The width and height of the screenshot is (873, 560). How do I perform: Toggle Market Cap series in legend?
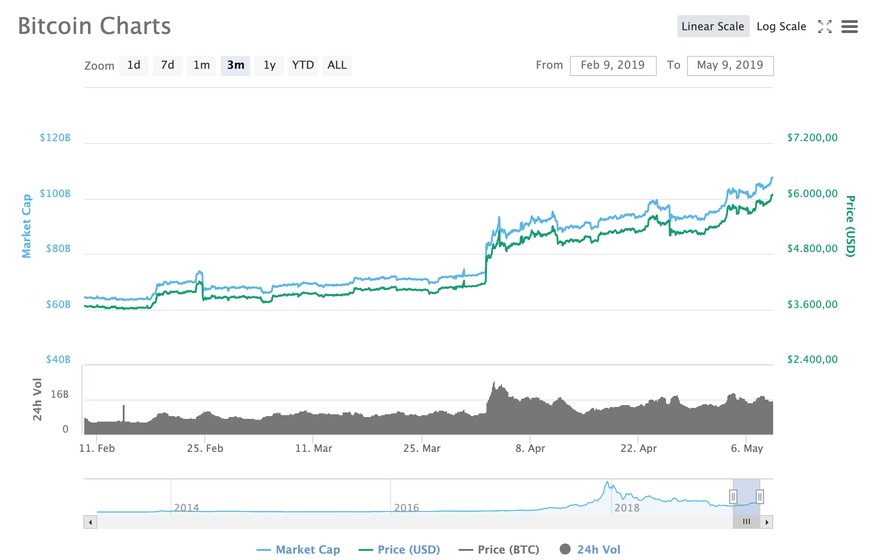(298, 549)
